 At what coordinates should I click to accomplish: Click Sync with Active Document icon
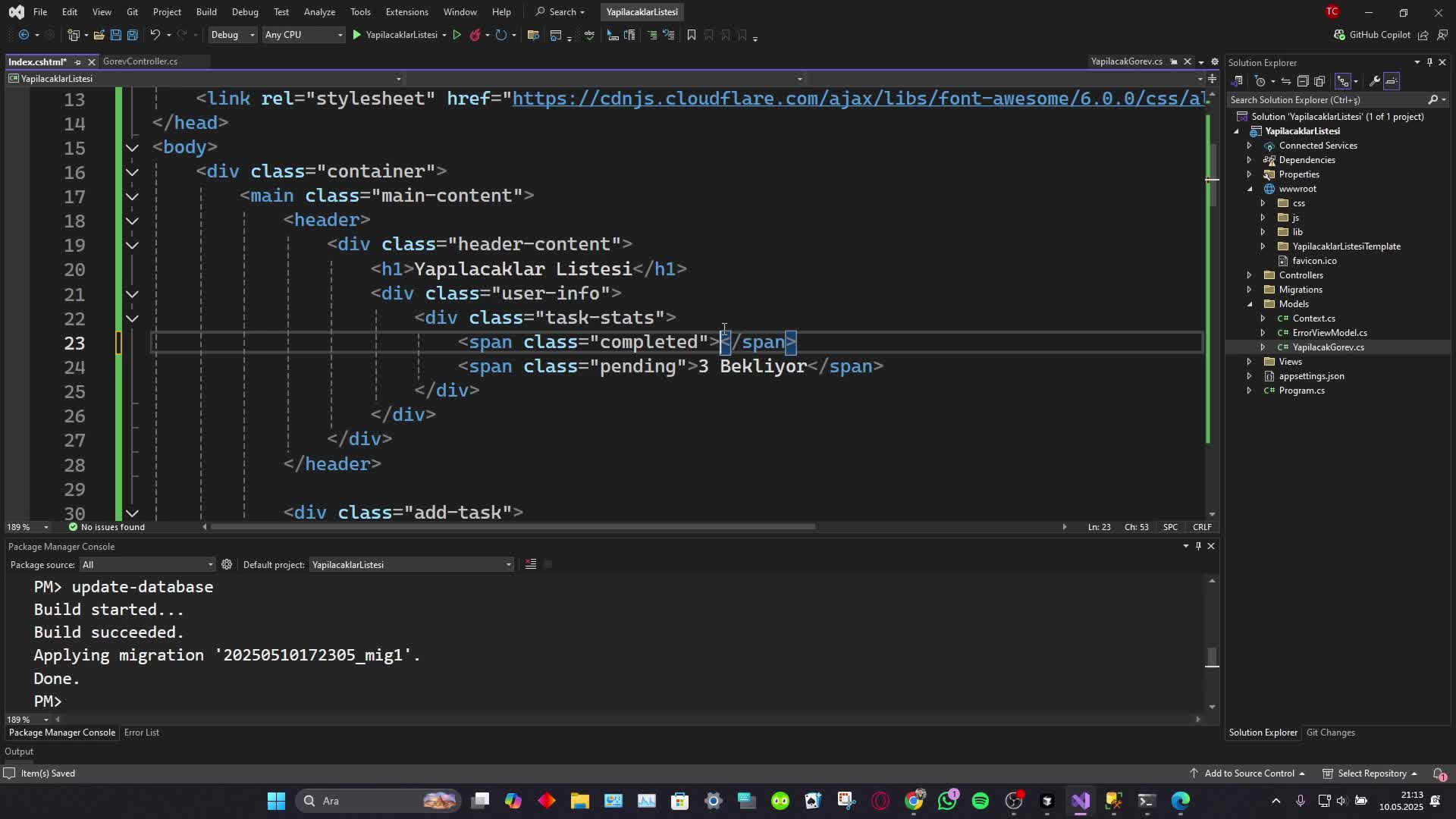(x=1285, y=81)
